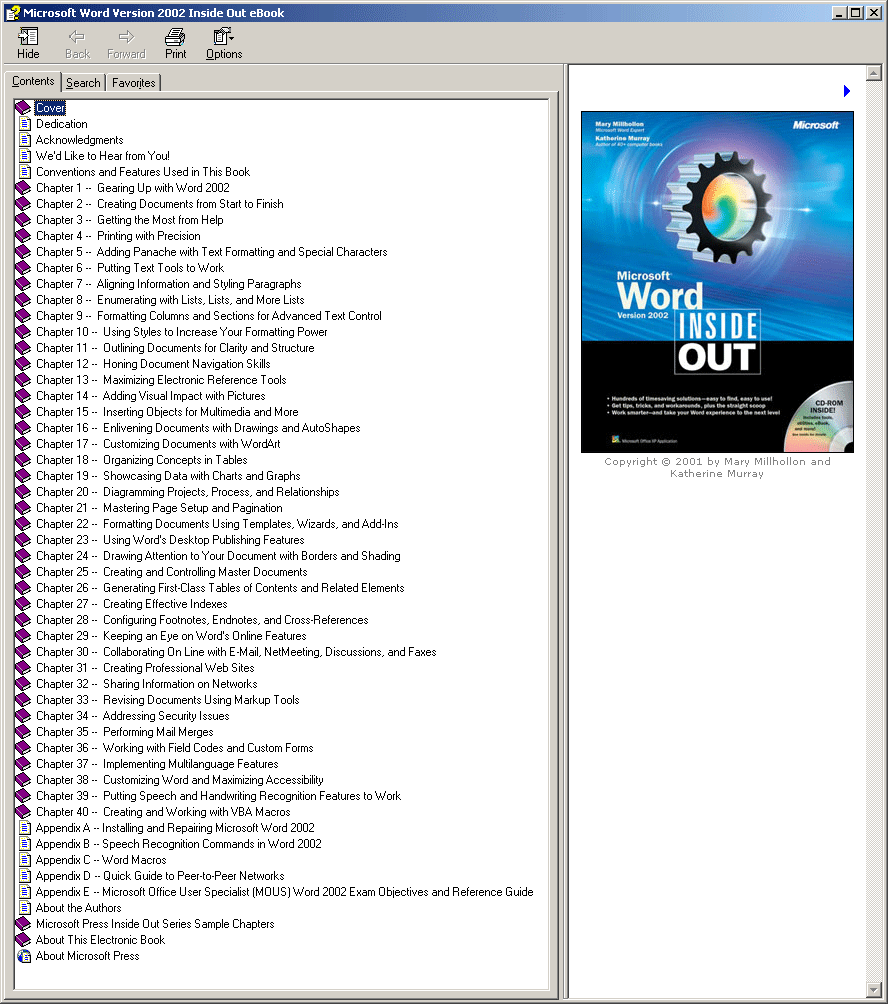The width and height of the screenshot is (888, 1004).
Task: Click the Dedication page icon
Action: (x=25, y=124)
